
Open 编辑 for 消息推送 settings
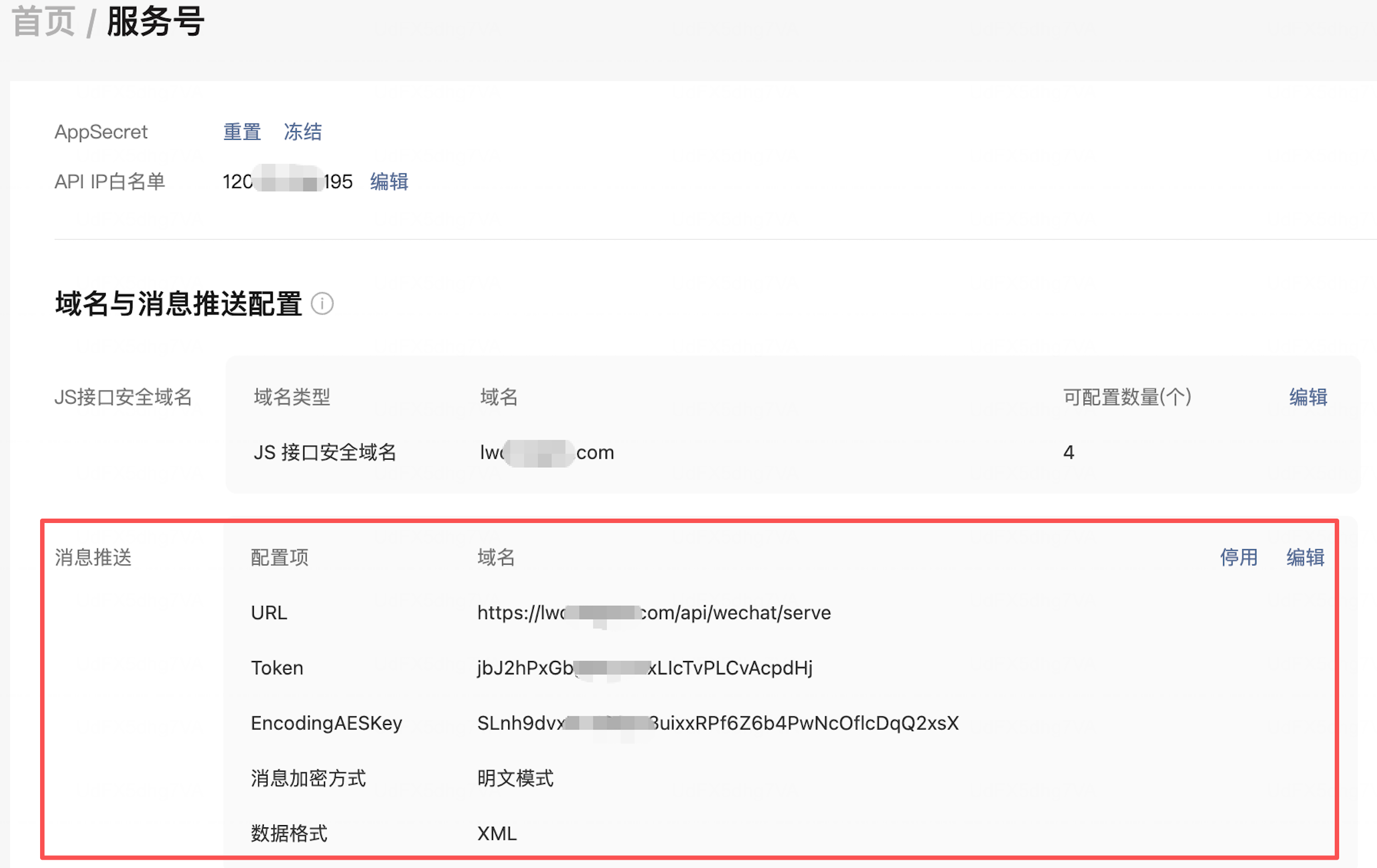pyautogui.click(x=1305, y=557)
